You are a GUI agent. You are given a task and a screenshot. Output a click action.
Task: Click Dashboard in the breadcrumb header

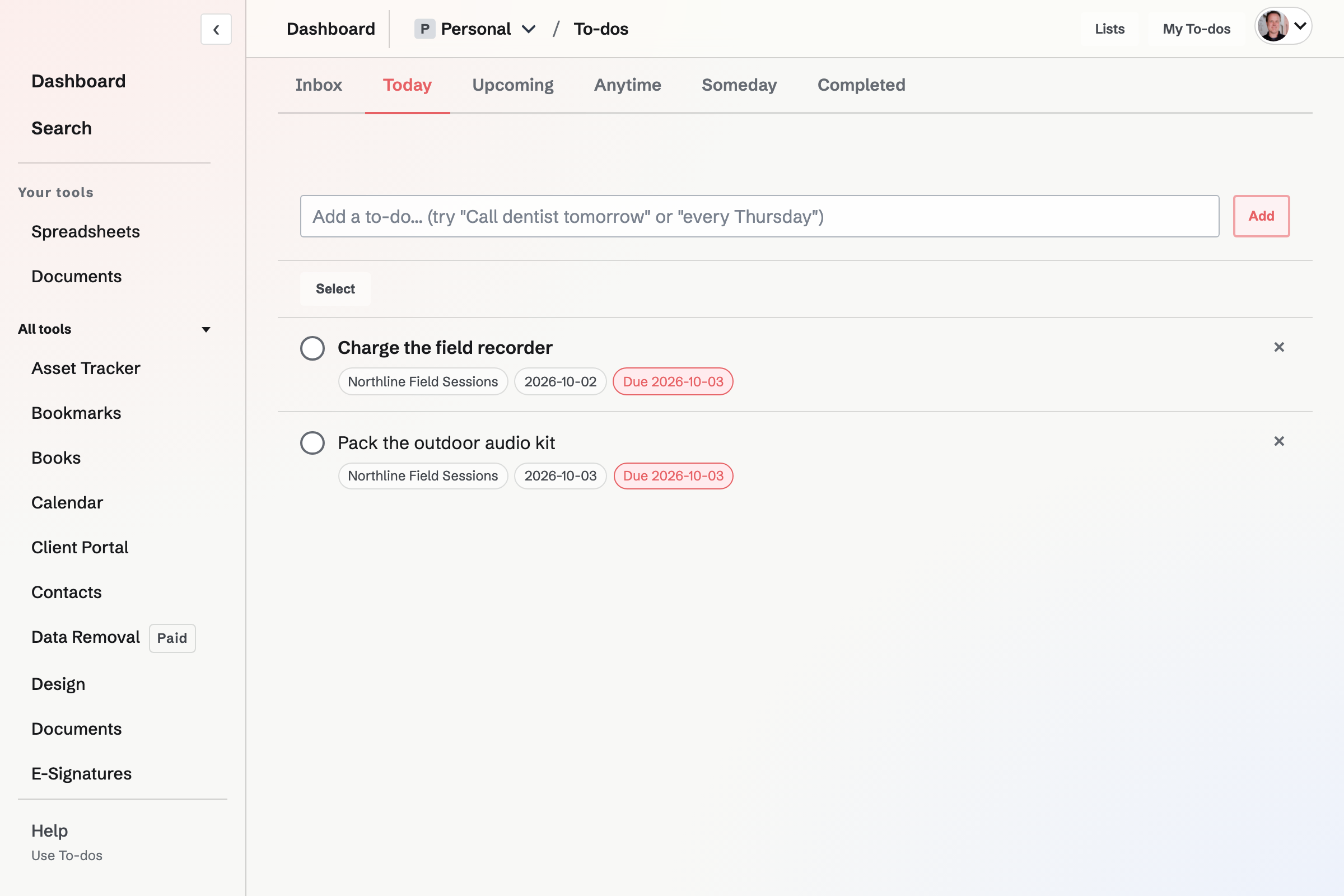click(x=331, y=29)
